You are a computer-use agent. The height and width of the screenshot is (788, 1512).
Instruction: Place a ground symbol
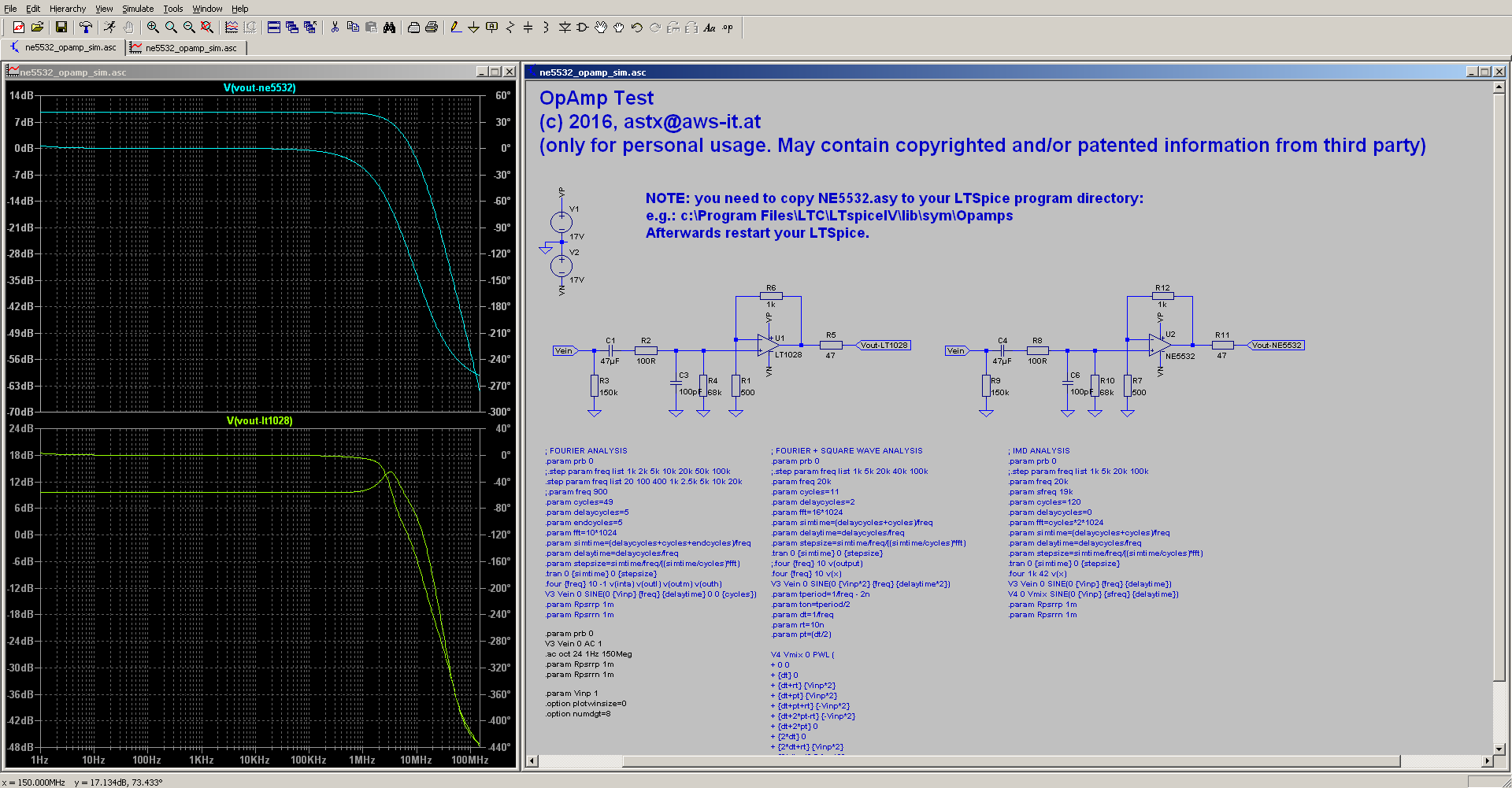pos(474,28)
